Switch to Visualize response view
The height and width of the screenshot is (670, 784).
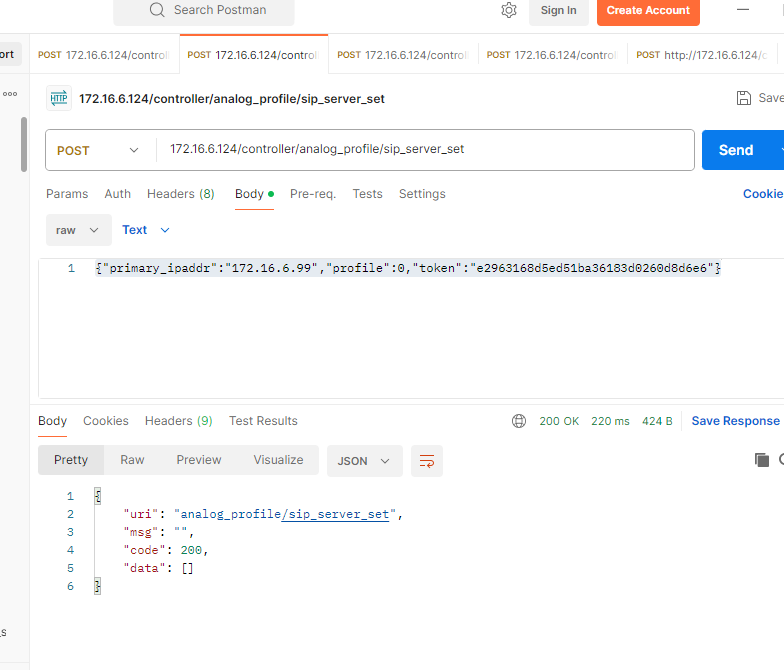(x=278, y=460)
